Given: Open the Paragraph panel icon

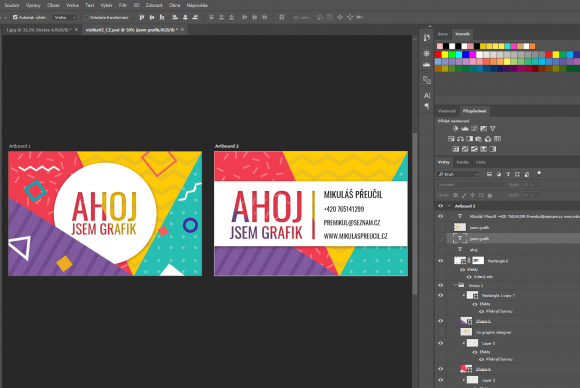Looking at the screenshot, I should coord(426,106).
